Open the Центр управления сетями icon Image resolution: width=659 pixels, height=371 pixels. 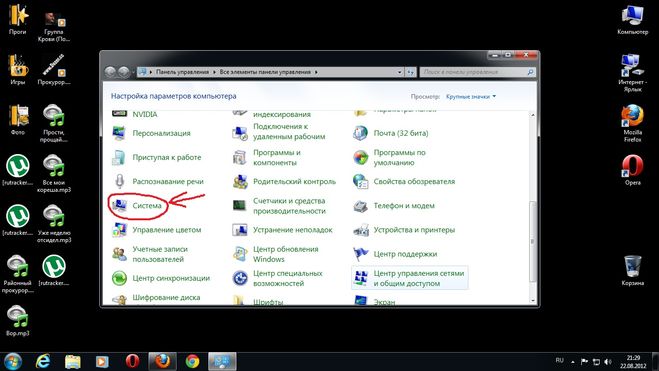(361, 278)
